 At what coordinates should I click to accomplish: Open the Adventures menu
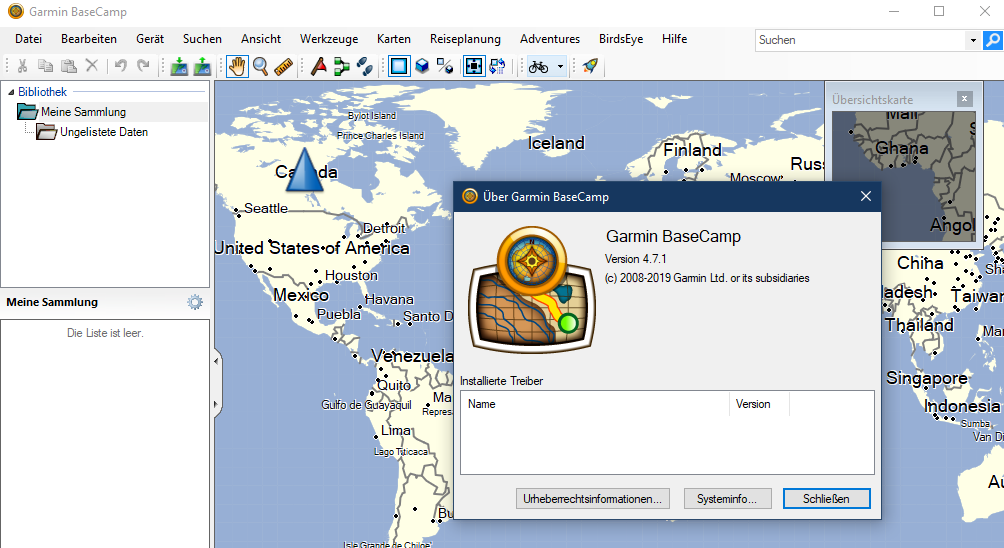550,39
